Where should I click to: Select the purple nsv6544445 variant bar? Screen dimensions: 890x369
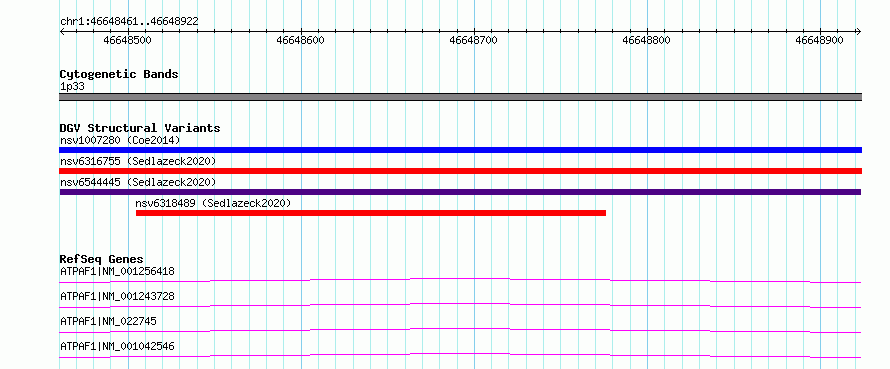coord(460,192)
